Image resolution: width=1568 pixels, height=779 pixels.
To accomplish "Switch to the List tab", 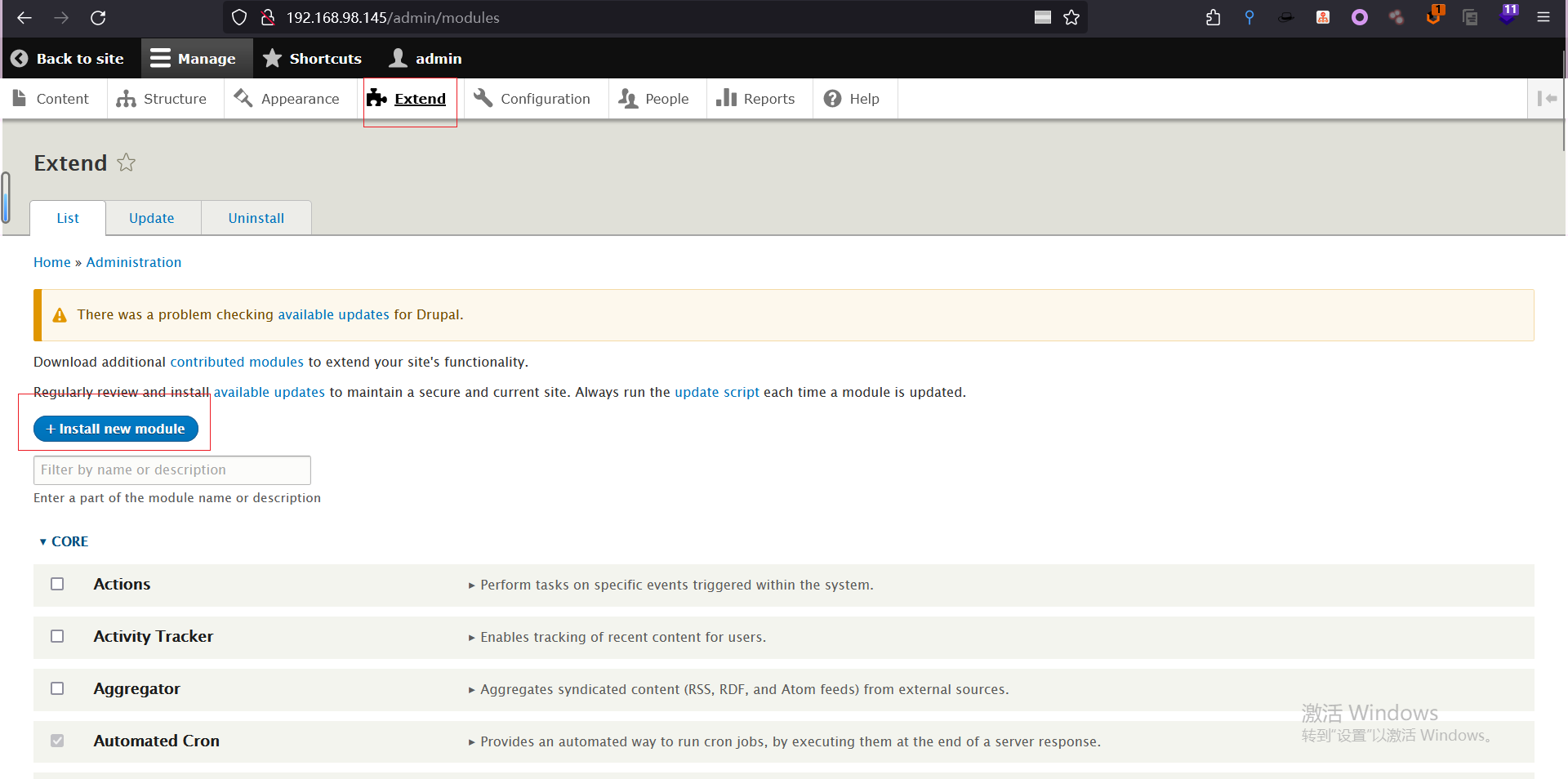I will click(x=68, y=218).
